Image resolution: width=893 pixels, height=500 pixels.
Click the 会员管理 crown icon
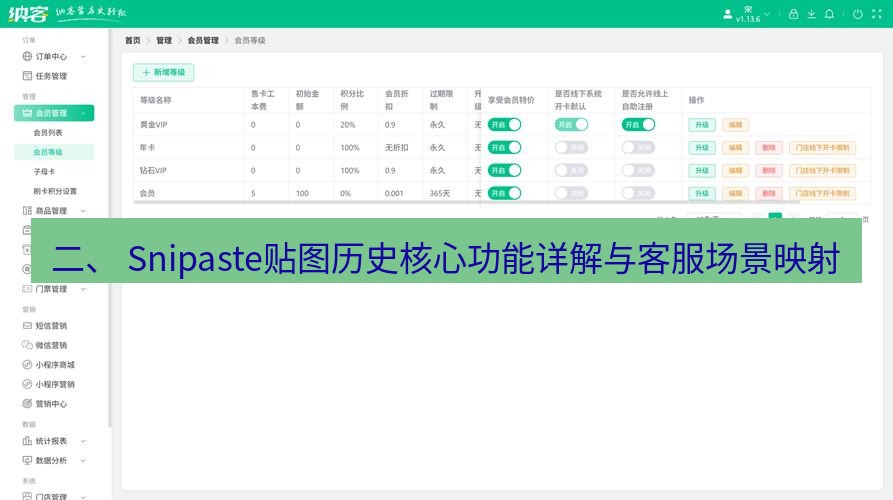point(27,113)
